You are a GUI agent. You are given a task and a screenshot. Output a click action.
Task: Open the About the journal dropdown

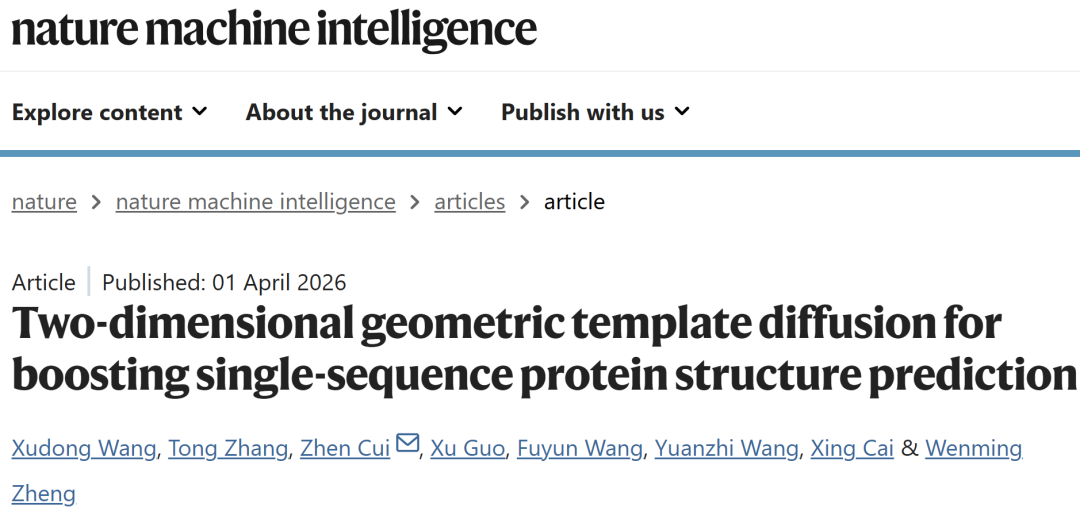(x=354, y=112)
